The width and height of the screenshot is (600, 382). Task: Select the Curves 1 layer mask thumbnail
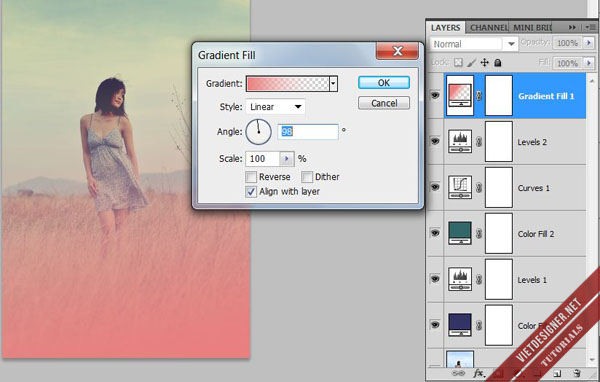[499, 188]
